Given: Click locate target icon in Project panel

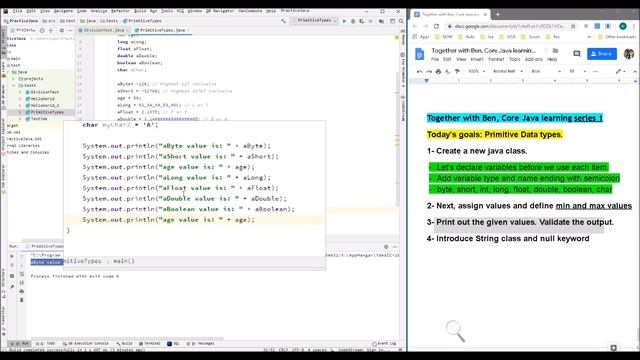Looking at the screenshot, I should click(x=42, y=30).
